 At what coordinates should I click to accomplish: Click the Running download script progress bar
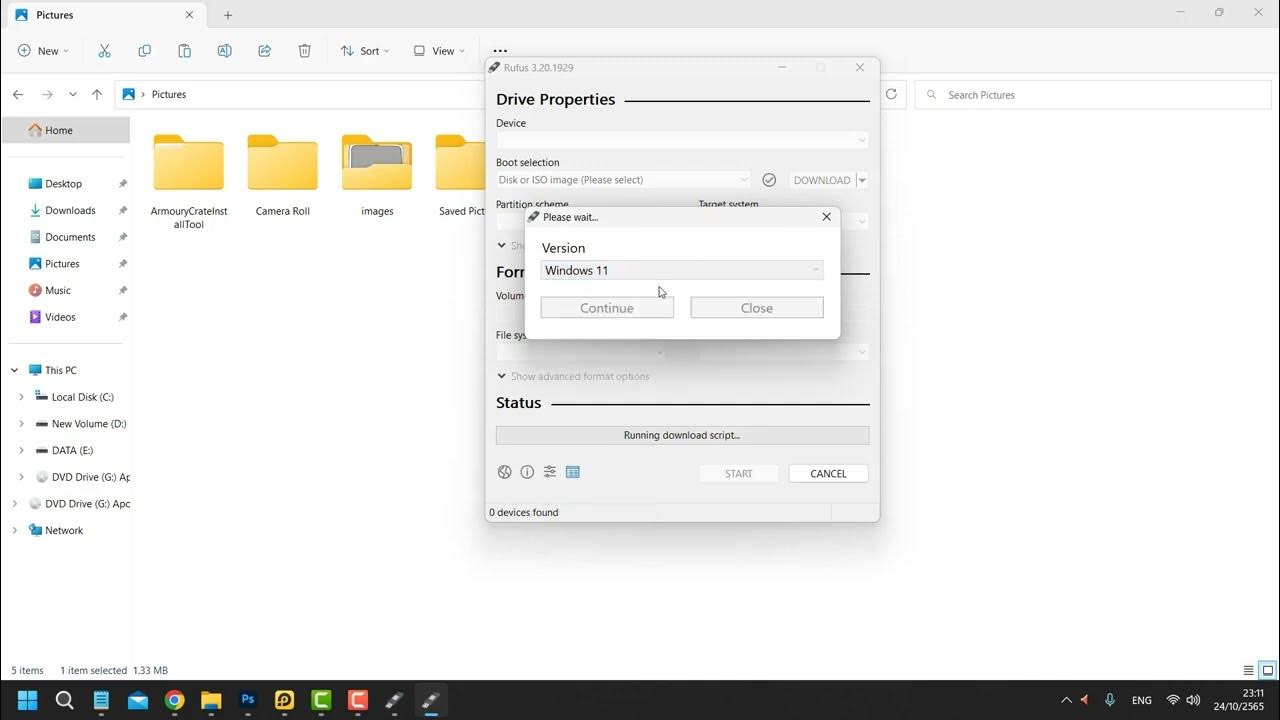[x=682, y=435]
